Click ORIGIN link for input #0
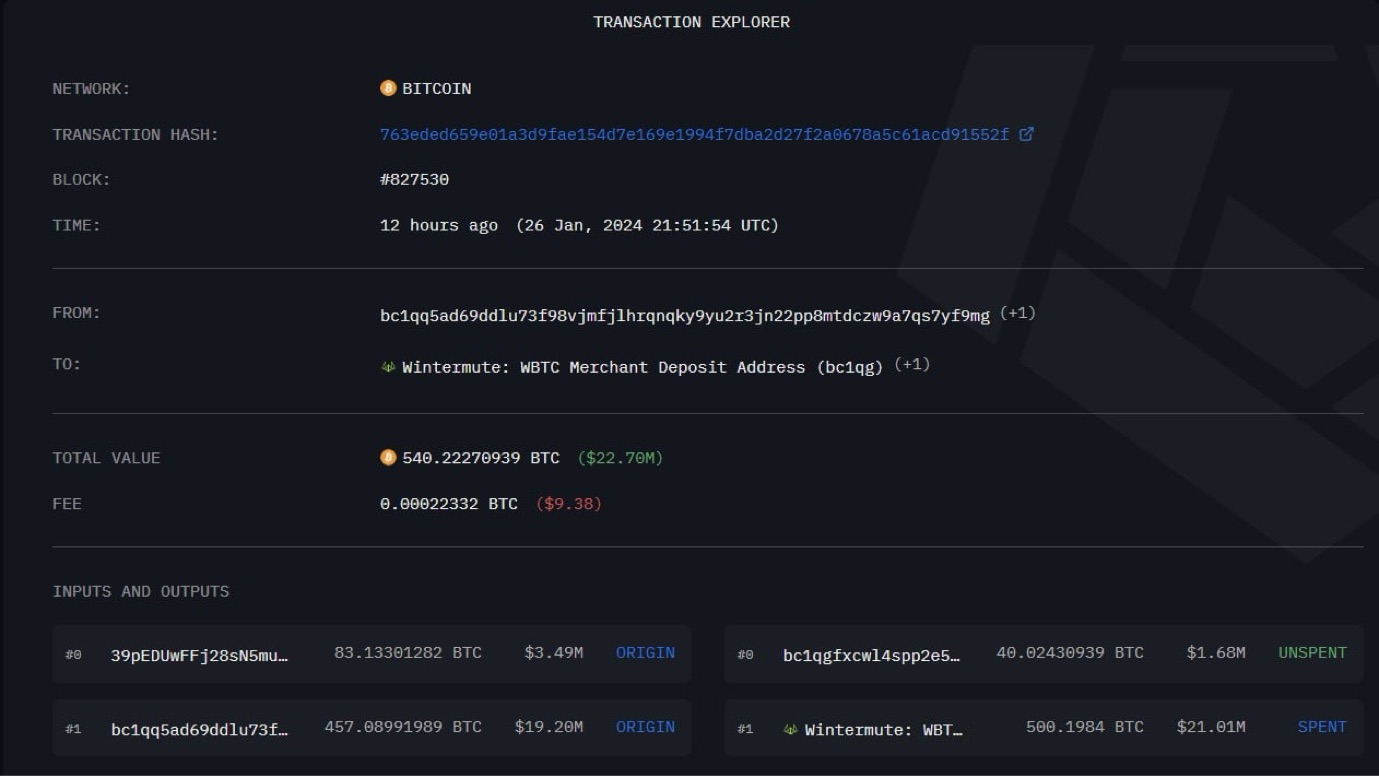This screenshot has height=776, width=1379. (645, 653)
